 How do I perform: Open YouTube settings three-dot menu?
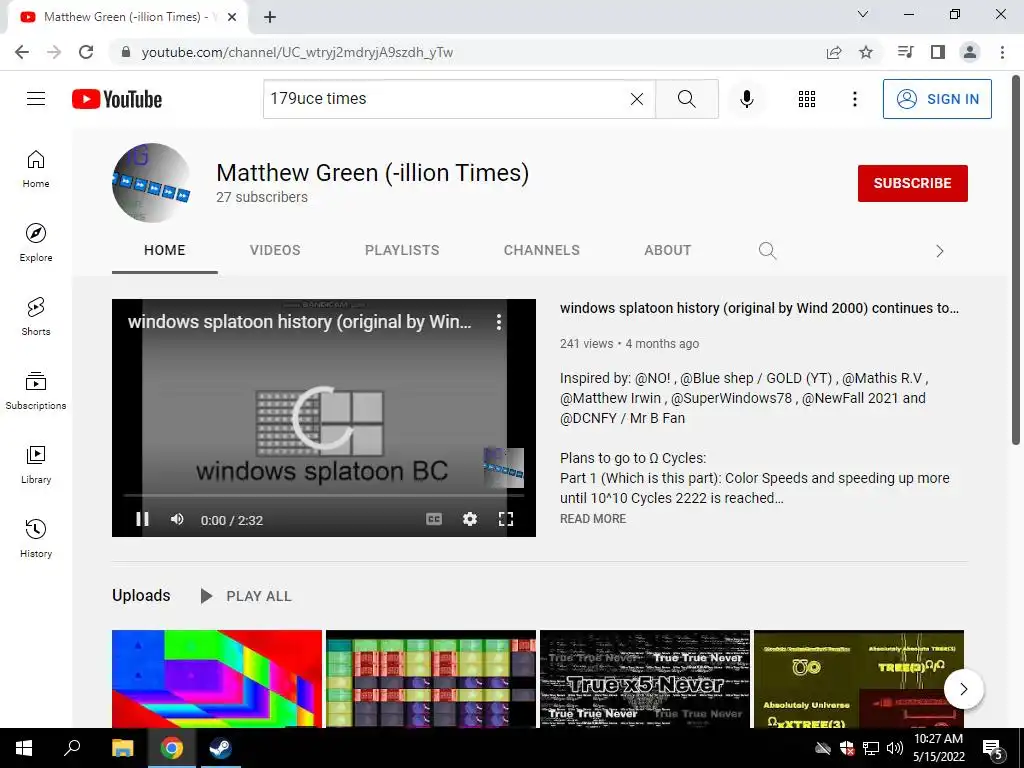point(854,99)
